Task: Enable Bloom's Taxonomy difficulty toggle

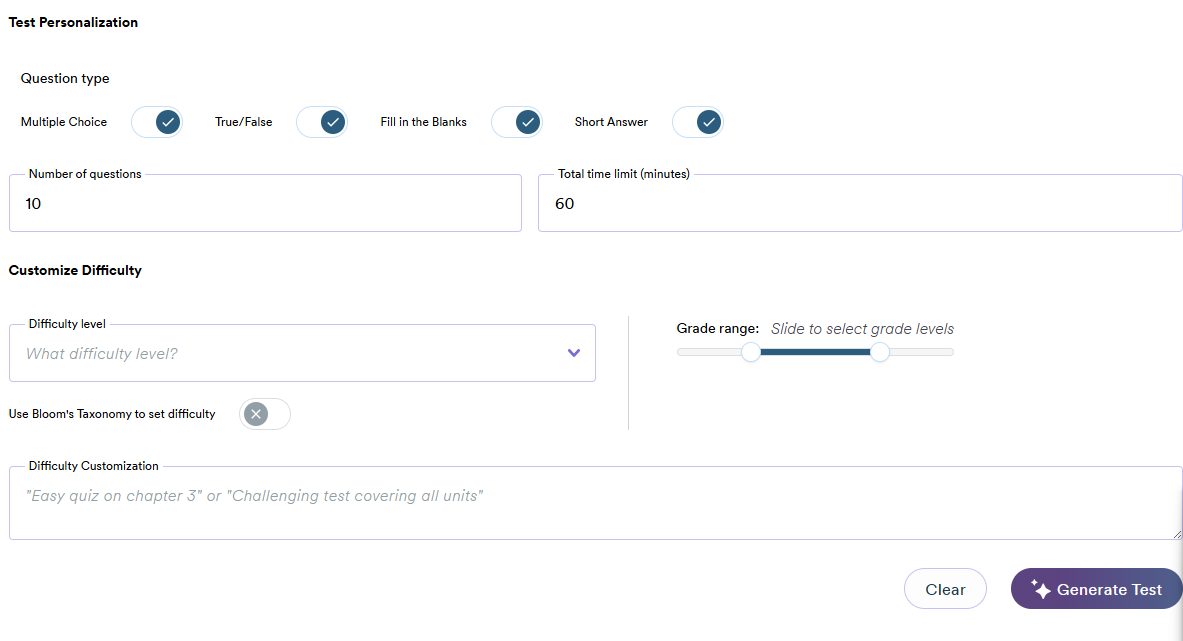Action: pos(265,414)
